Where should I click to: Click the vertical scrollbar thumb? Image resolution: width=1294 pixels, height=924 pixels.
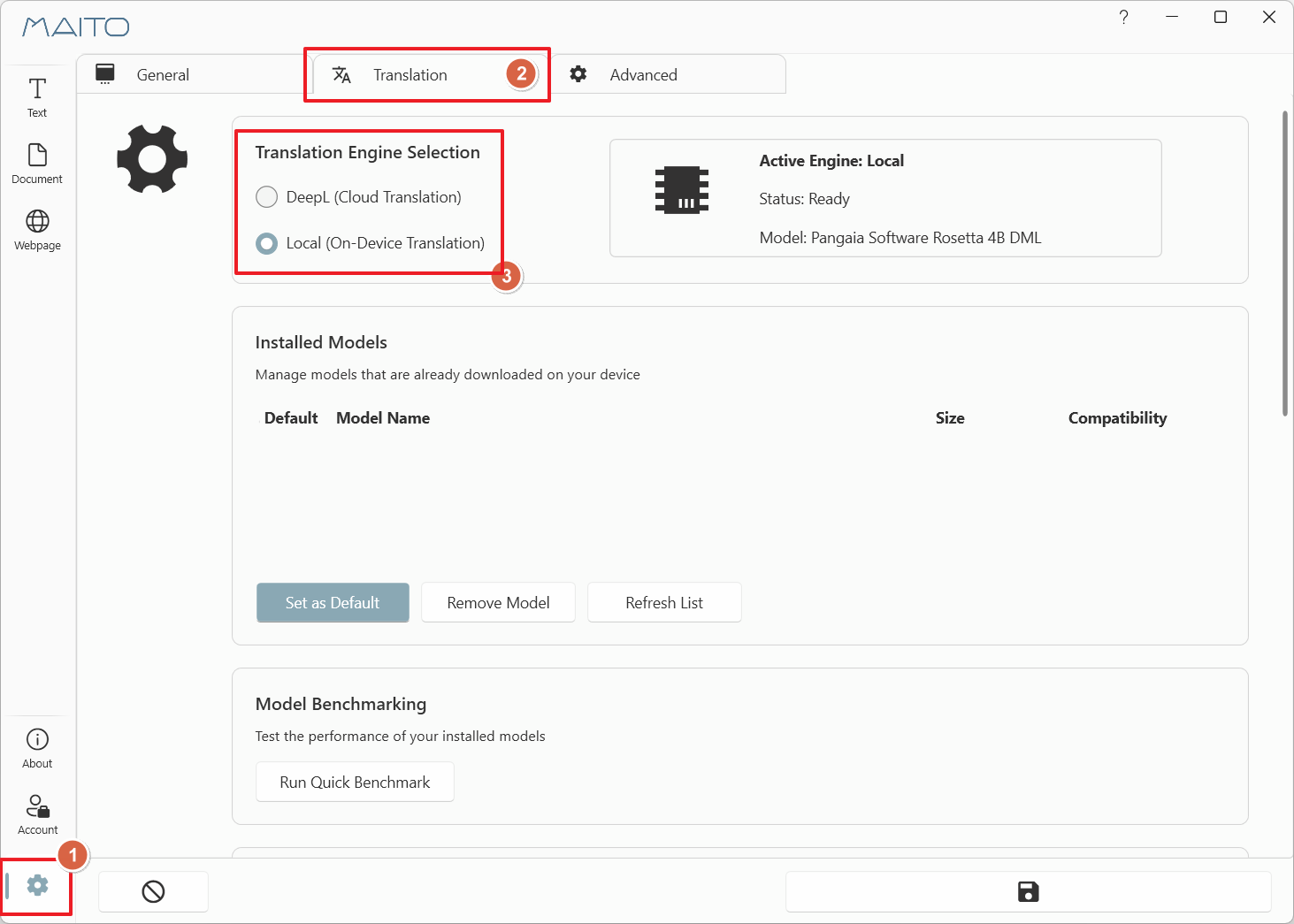1285,263
